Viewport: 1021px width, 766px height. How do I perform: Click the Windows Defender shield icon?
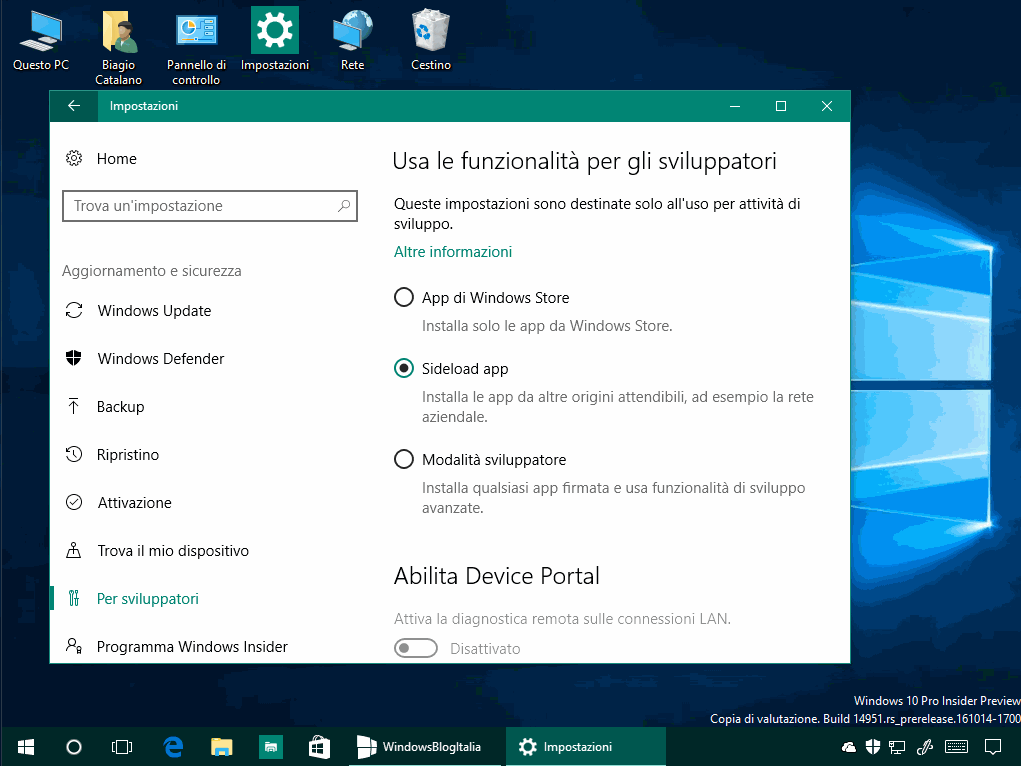[x=74, y=358]
